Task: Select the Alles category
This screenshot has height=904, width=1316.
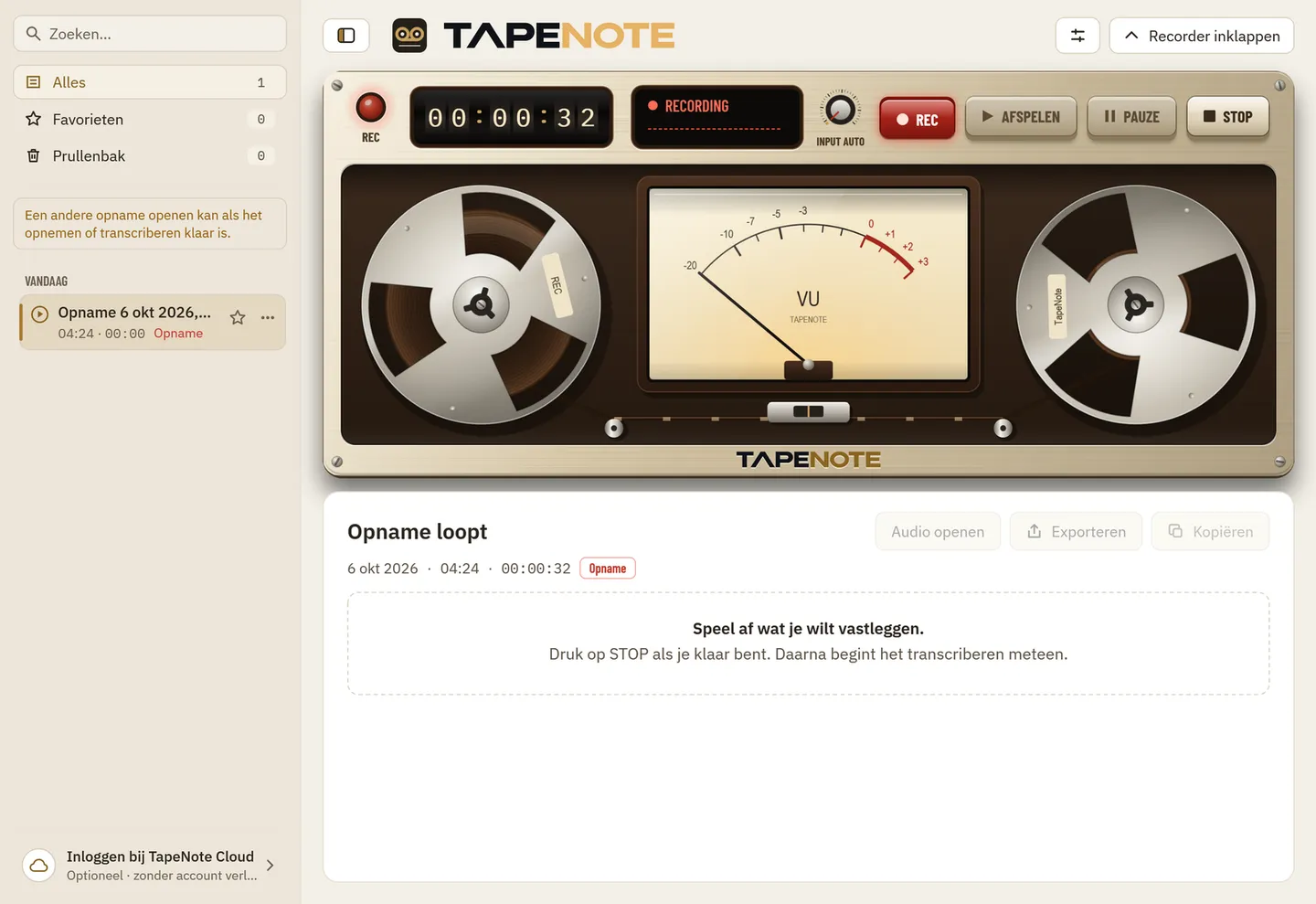Action: click(x=150, y=82)
